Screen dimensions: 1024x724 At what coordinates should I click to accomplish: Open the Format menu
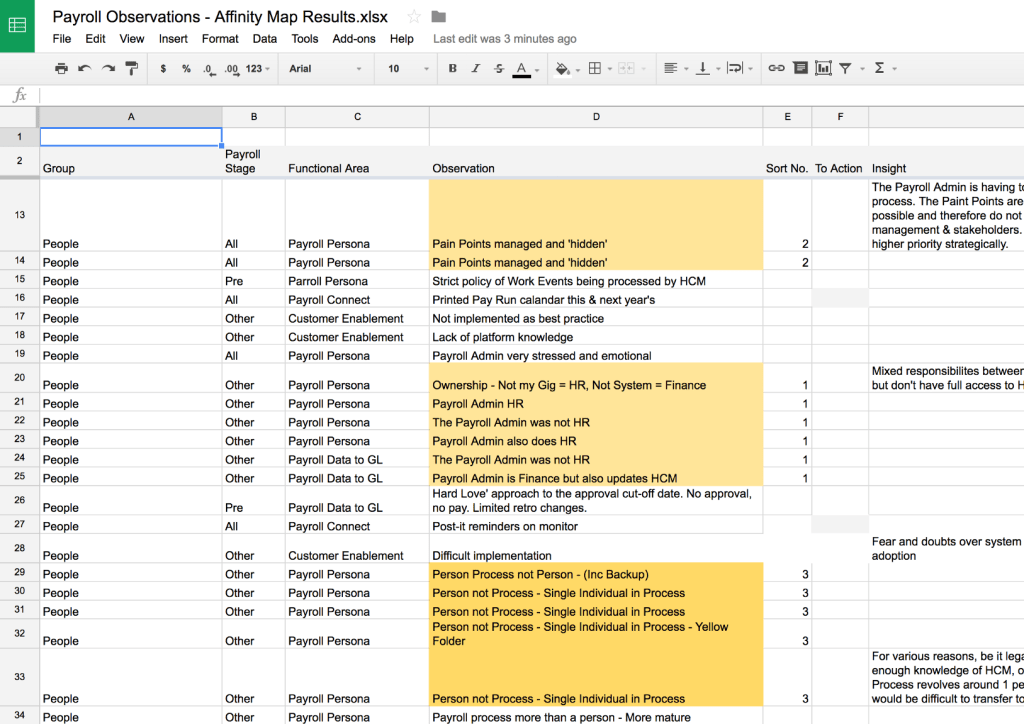pyautogui.click(x=220, y=39)
